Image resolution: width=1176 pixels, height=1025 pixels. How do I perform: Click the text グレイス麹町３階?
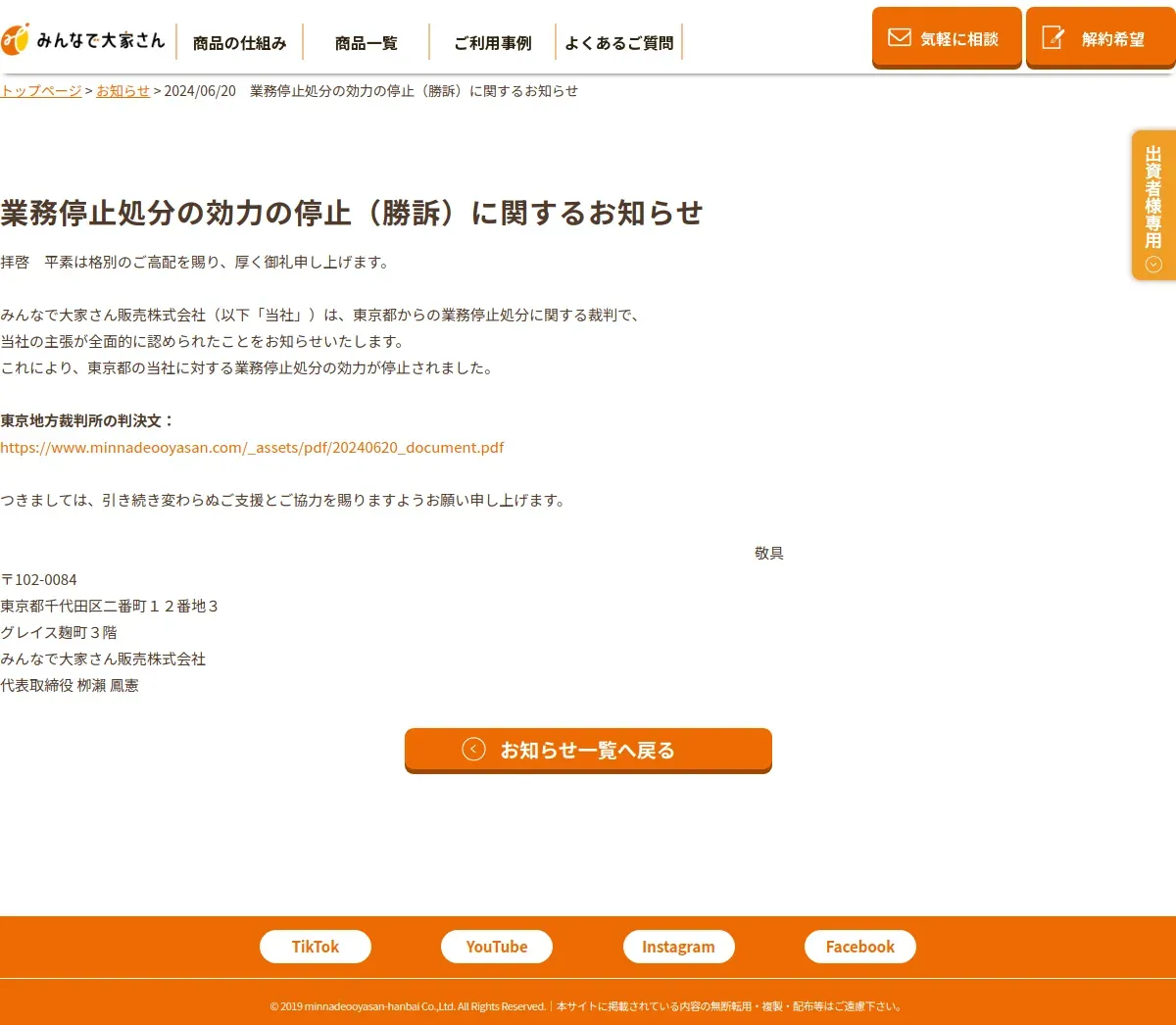click(x=59, y=632)
